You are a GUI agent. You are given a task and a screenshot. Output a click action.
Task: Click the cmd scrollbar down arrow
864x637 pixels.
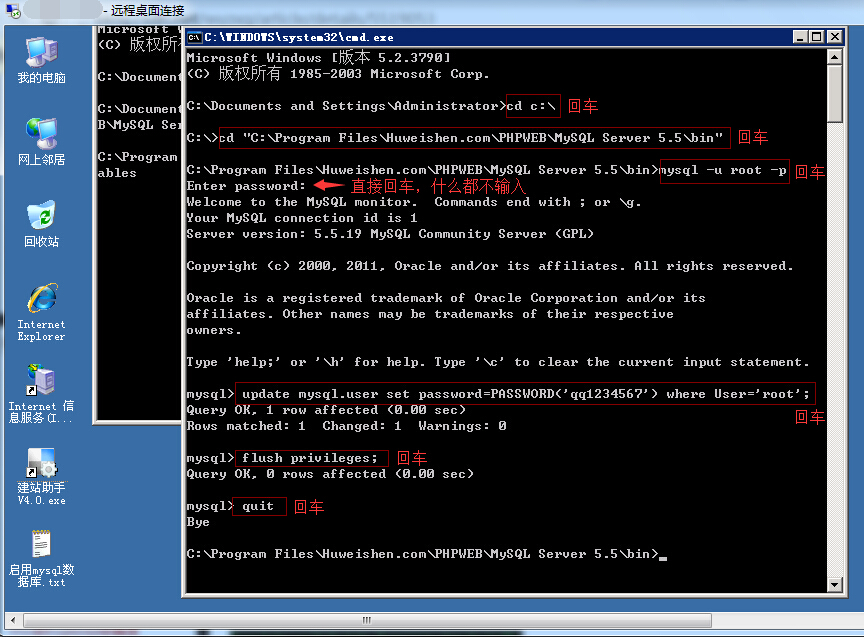click(835, 585)
